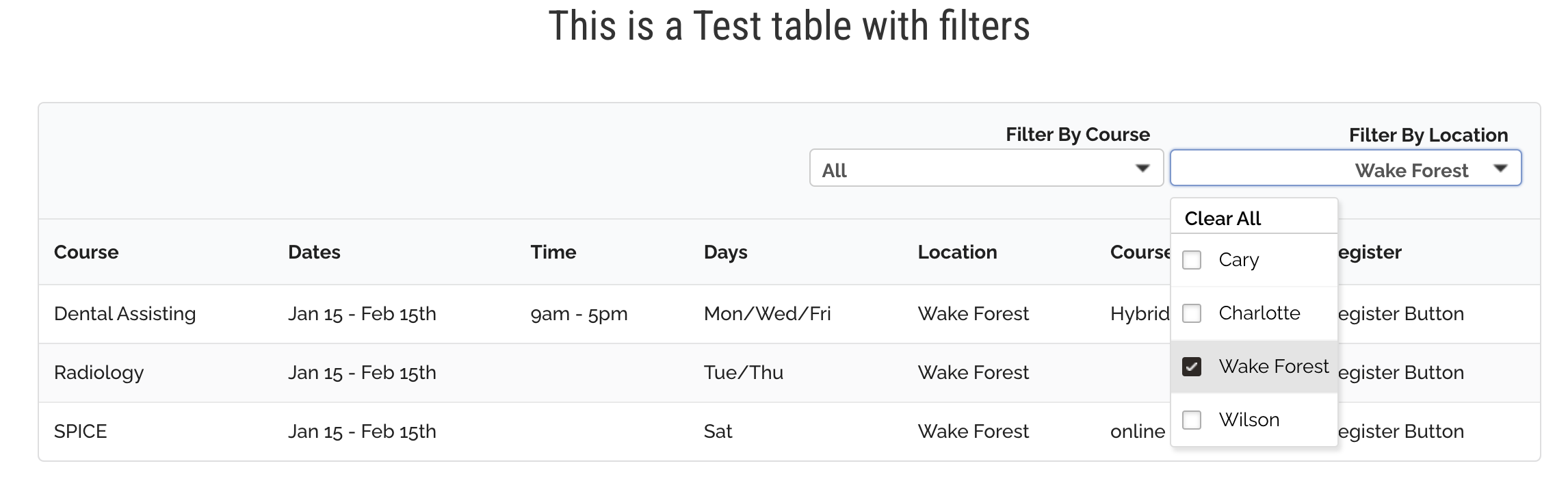Click the Time column header

553,252
